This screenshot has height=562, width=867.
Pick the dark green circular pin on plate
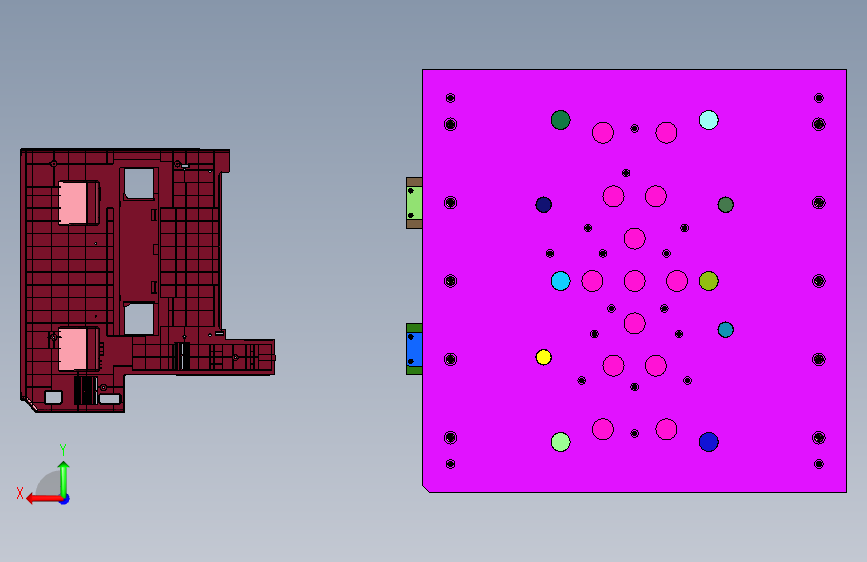pos(561,120)
